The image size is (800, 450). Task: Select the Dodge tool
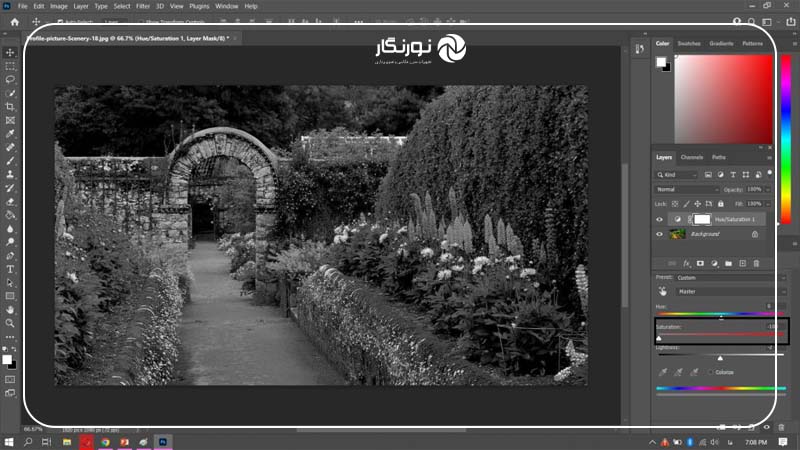point(10,242)
